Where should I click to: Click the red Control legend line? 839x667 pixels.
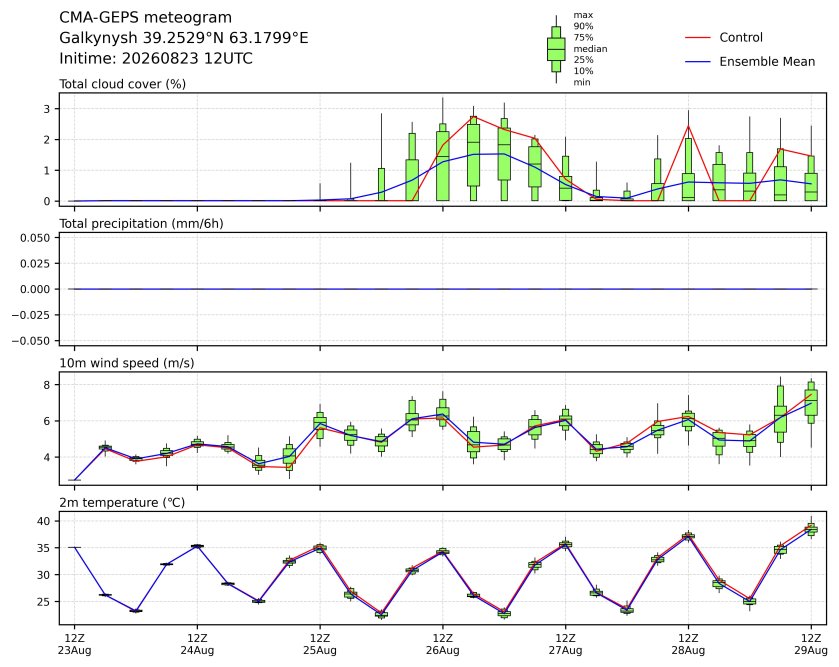698,38
